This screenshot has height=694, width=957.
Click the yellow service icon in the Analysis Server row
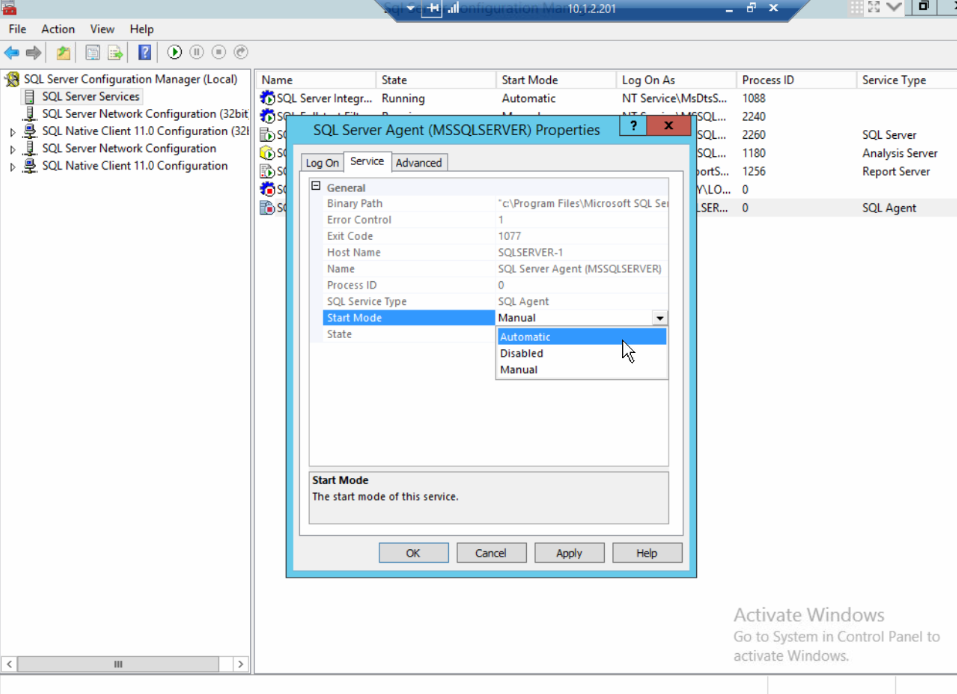(x=267, y=153)
